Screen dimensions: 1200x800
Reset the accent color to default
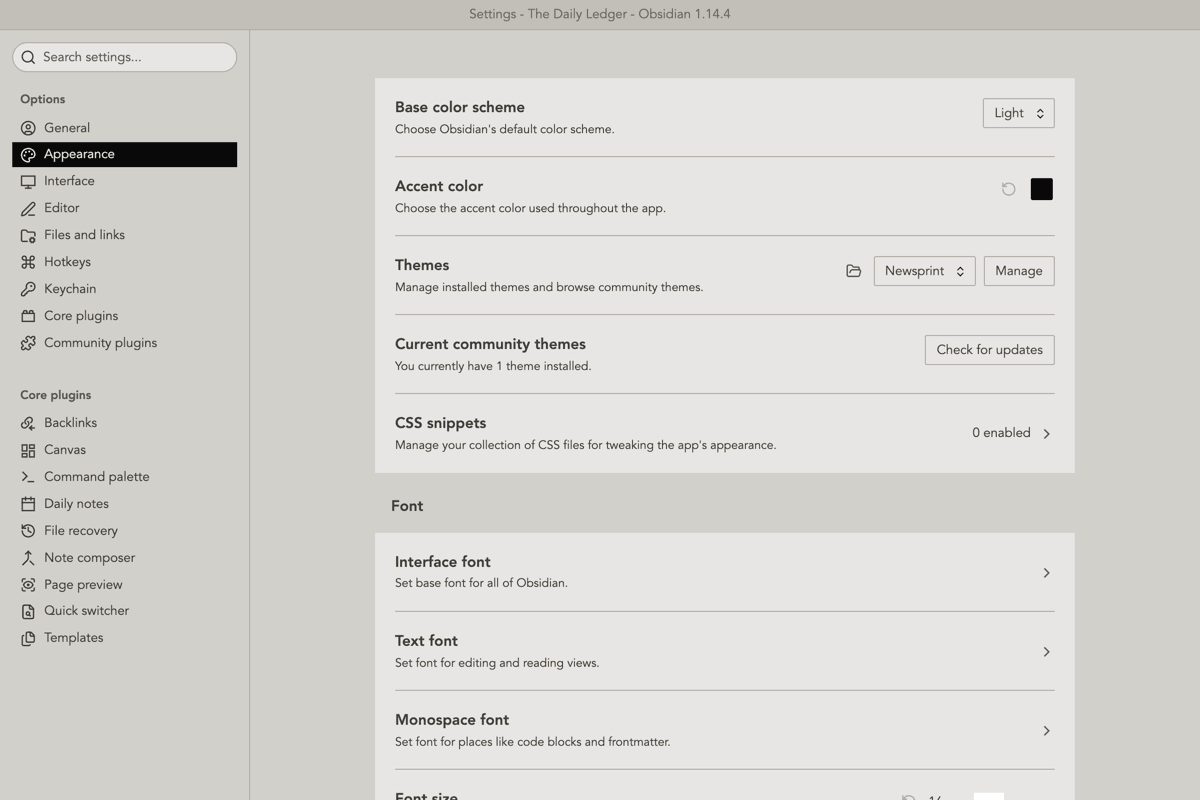[x=1008, y=189]
